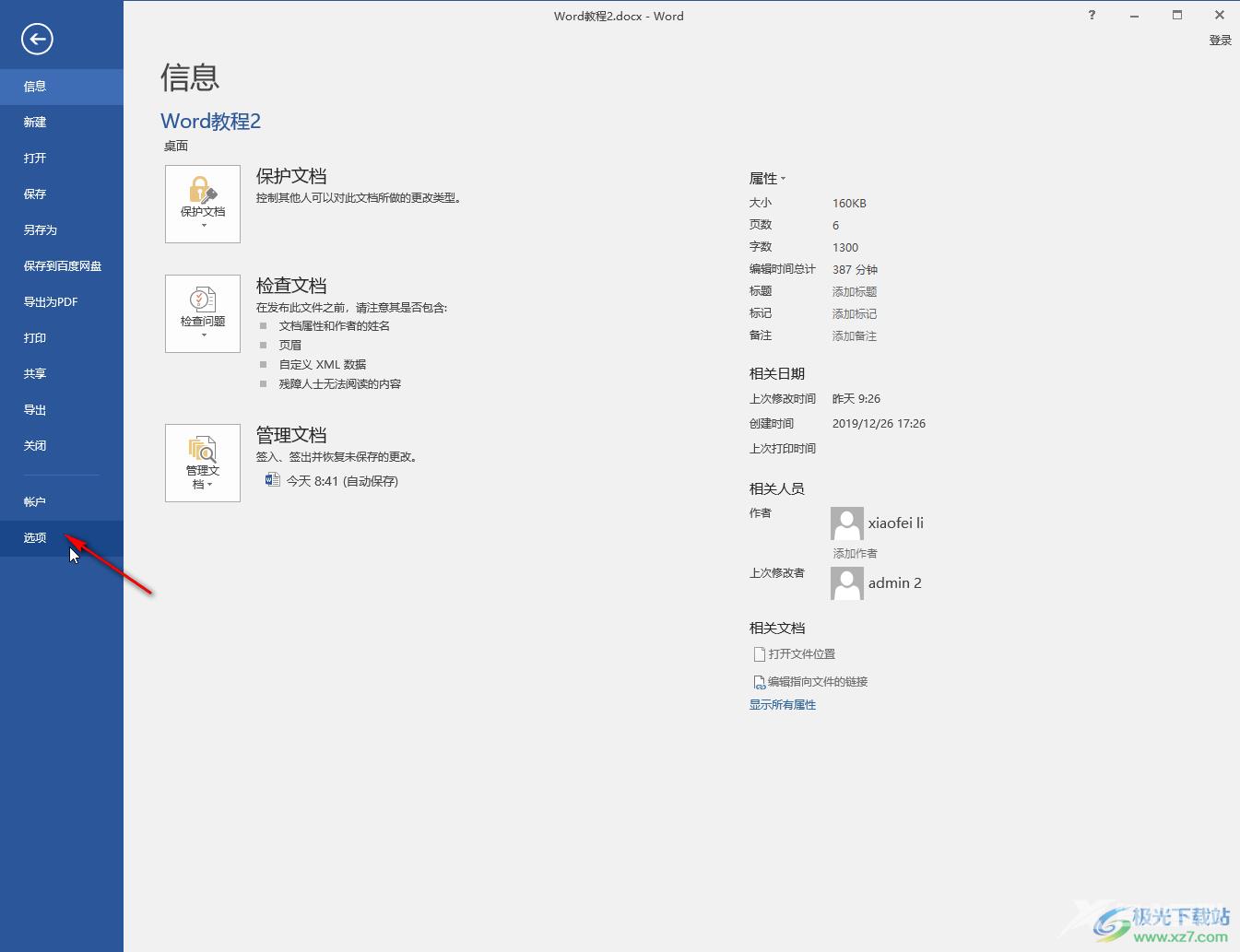Viewport: 1240px width, 952px height.
Task: Click 关闭 (Close) in the sidebar
Action: tap(62, 446)
